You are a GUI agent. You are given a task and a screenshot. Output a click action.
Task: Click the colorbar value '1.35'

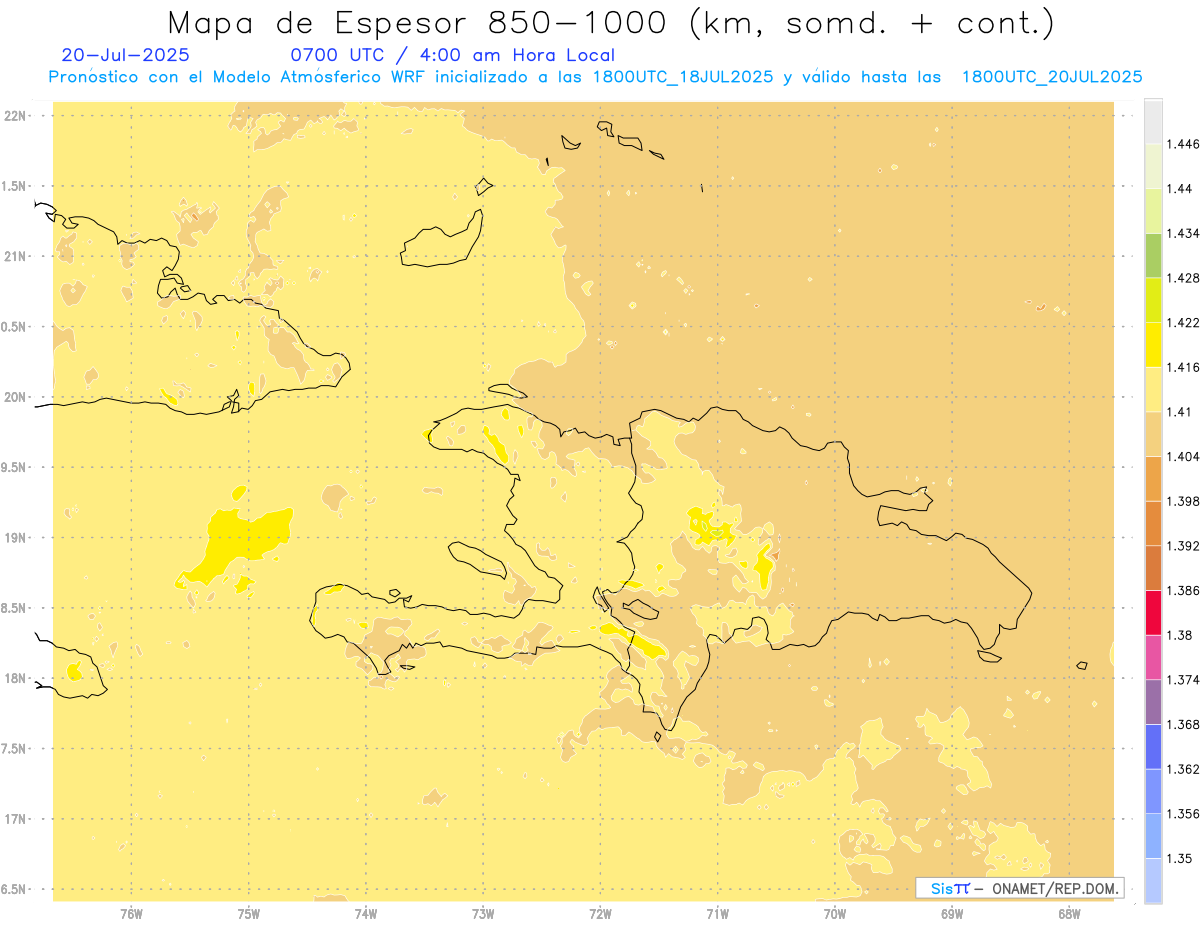tap(1180, 858)
